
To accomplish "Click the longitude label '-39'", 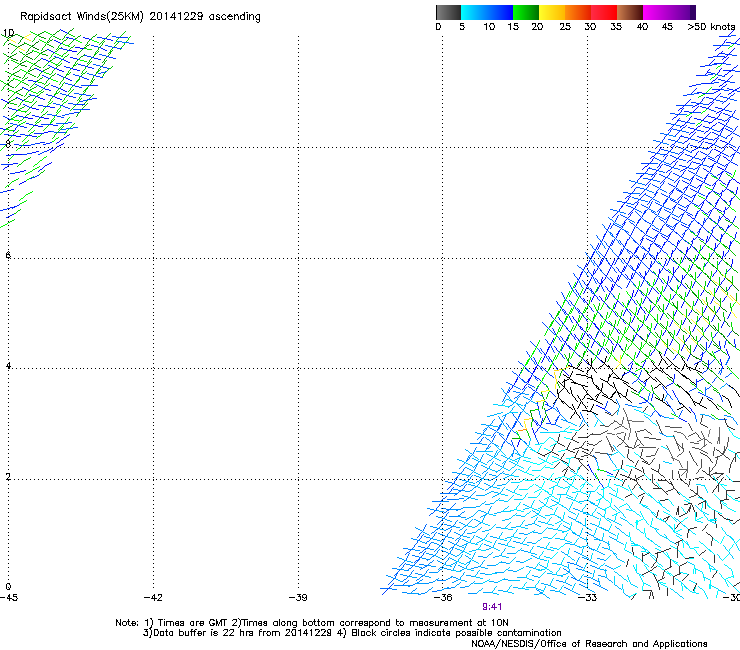I will coord(298,598).
